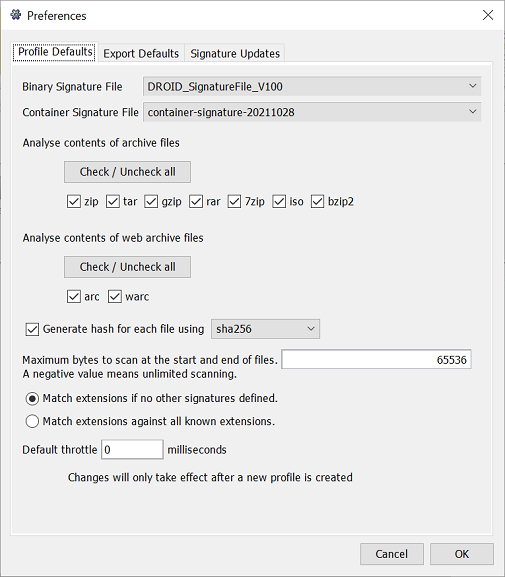Screen dimensions: 505x577
Task: Toggle the gzip archive checkbox
Action: coord(151,202)
